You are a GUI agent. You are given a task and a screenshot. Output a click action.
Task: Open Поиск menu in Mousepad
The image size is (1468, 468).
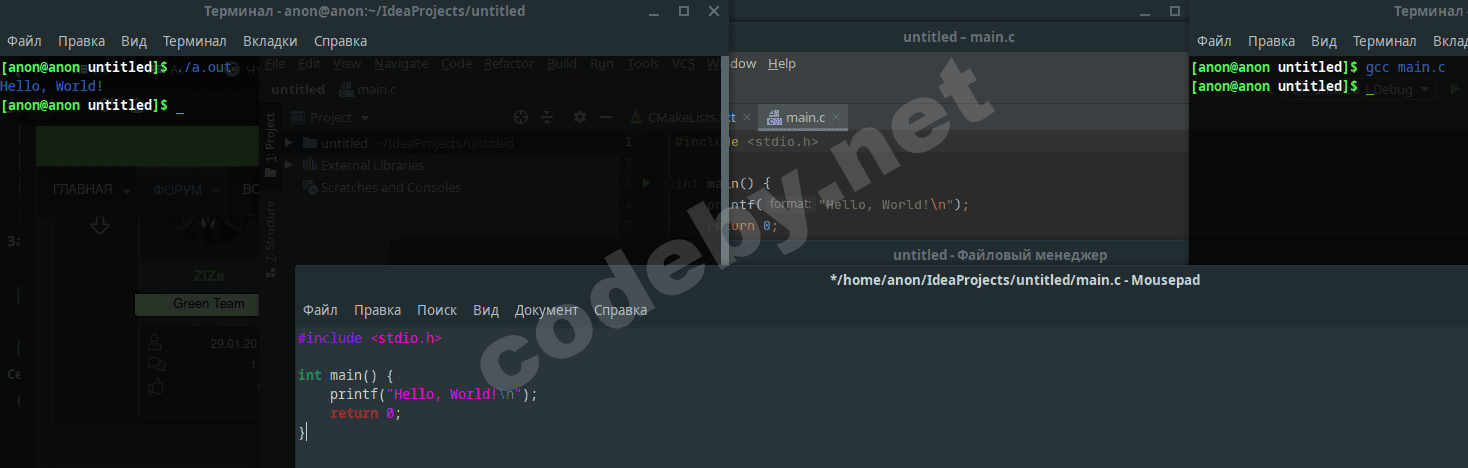coord(437,310)
